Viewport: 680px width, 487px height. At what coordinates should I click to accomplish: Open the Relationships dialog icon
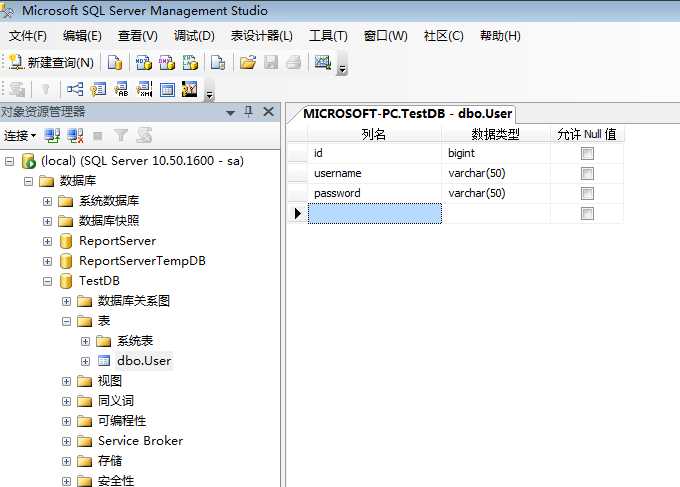pos(75,90)
